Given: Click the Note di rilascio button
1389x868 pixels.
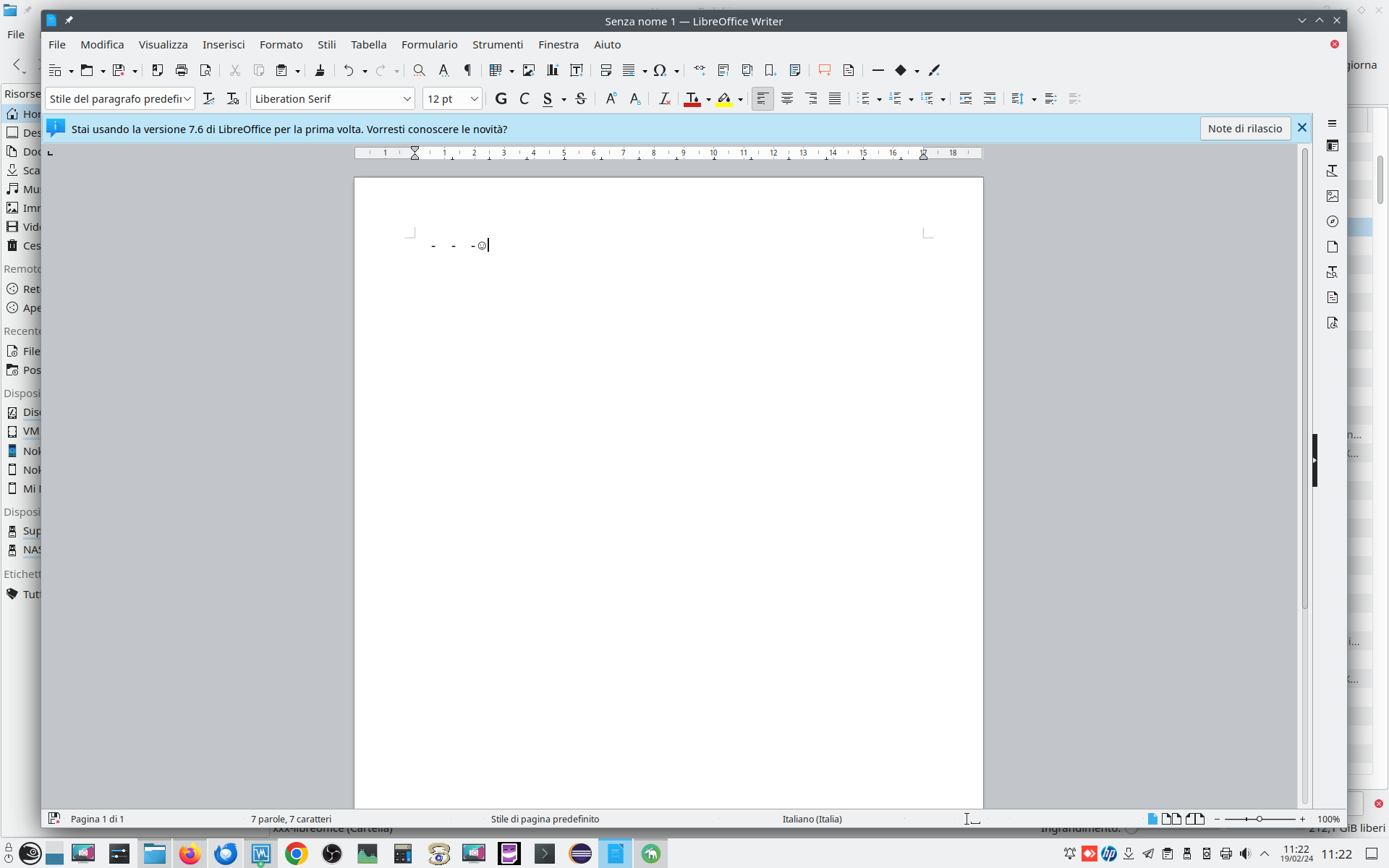Looking at the screenshot, I should [1245, 128].
